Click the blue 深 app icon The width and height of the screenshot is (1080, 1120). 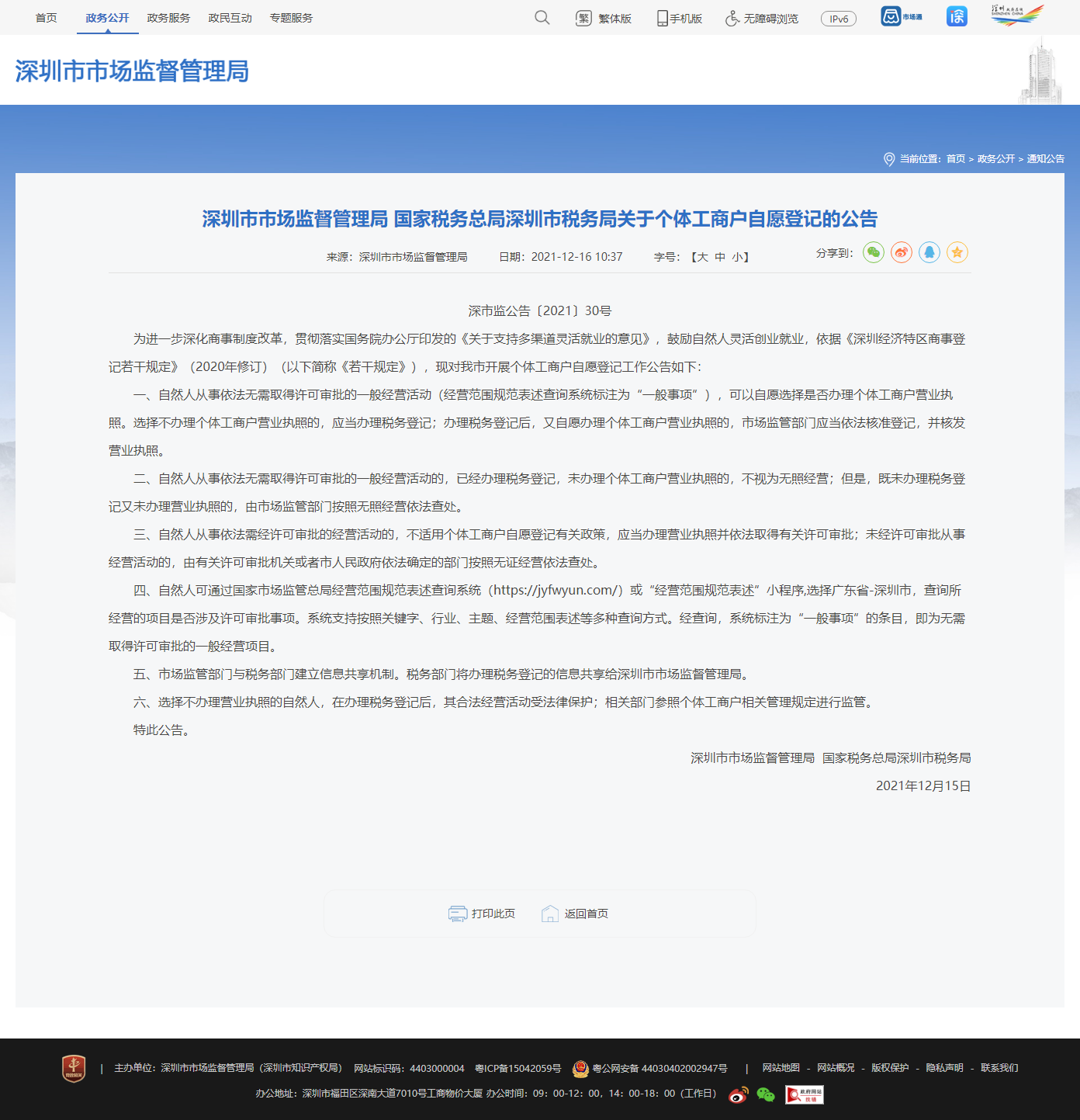(956, 16)
